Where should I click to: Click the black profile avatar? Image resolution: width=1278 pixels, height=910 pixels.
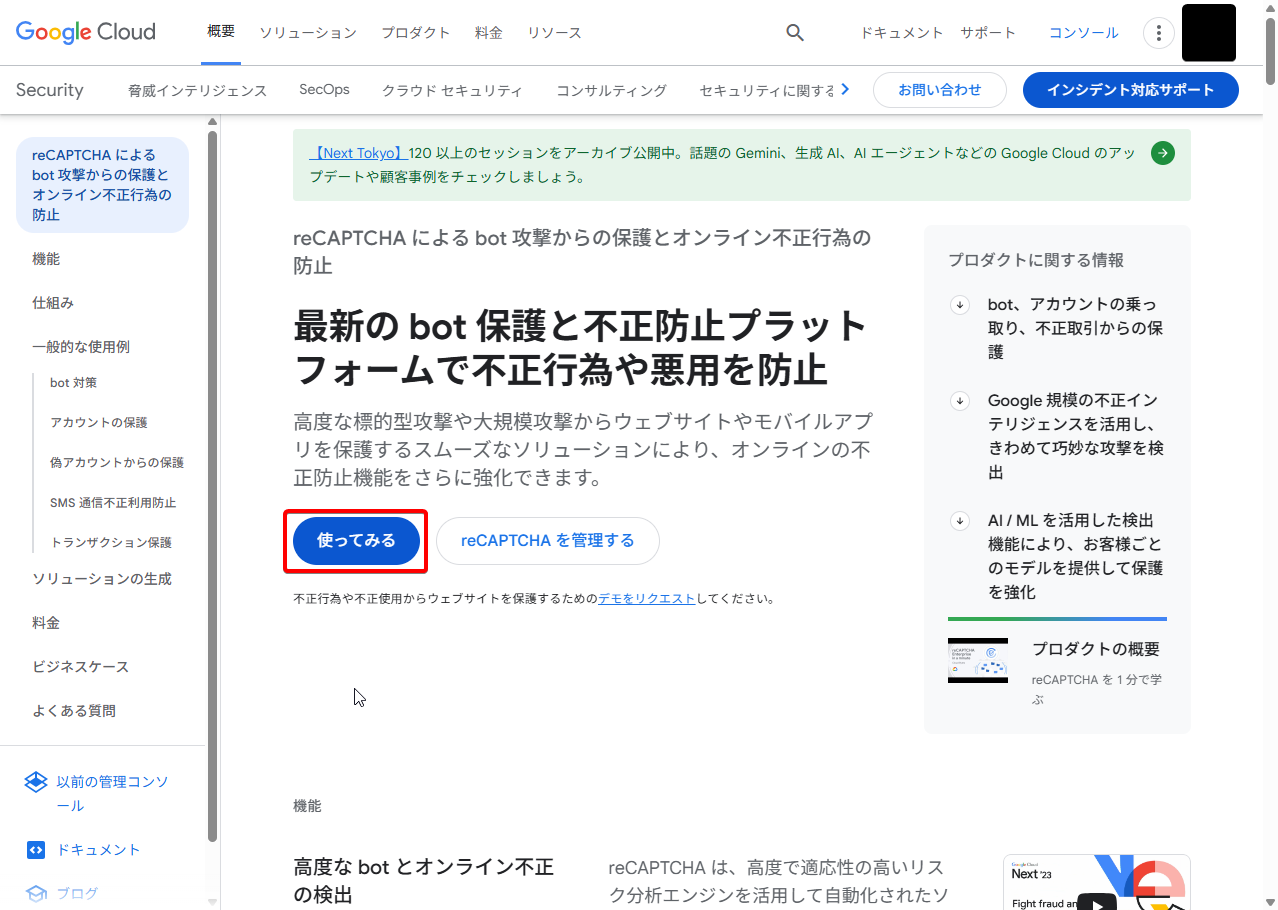1208,33
